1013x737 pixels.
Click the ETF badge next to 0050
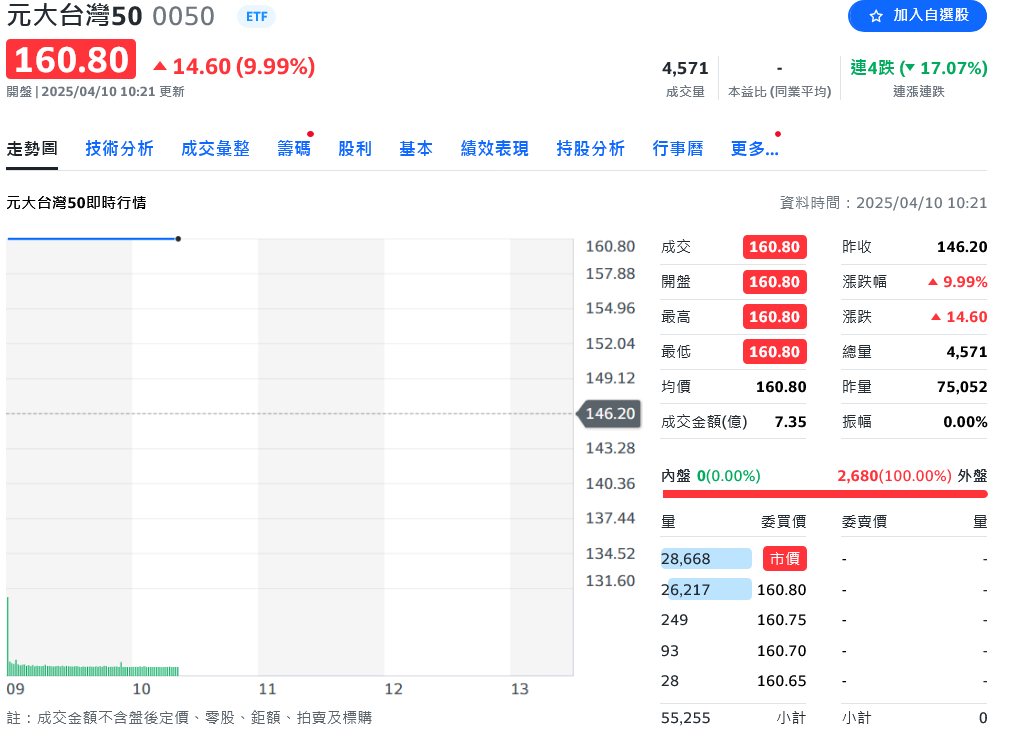click(x=256, y=17)
